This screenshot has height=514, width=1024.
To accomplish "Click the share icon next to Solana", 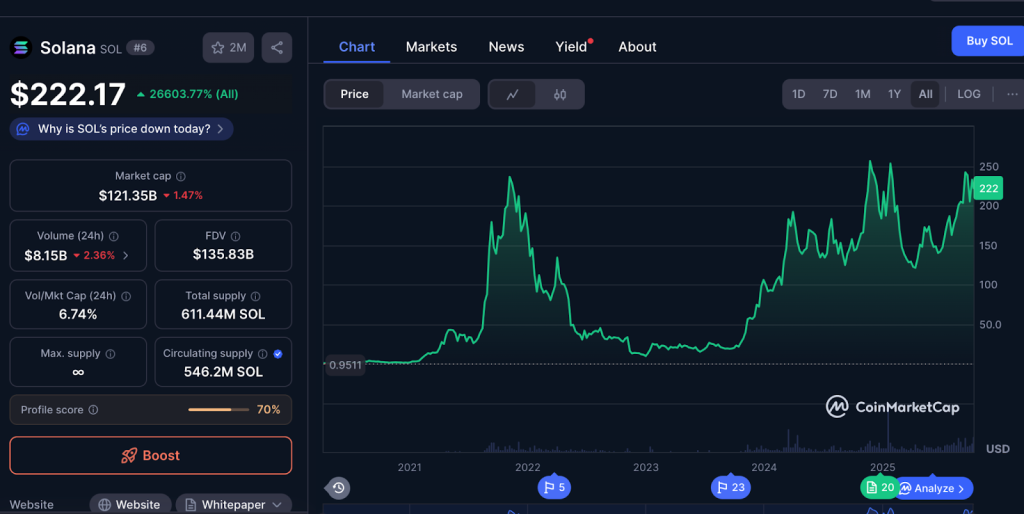I will (277, 47).
